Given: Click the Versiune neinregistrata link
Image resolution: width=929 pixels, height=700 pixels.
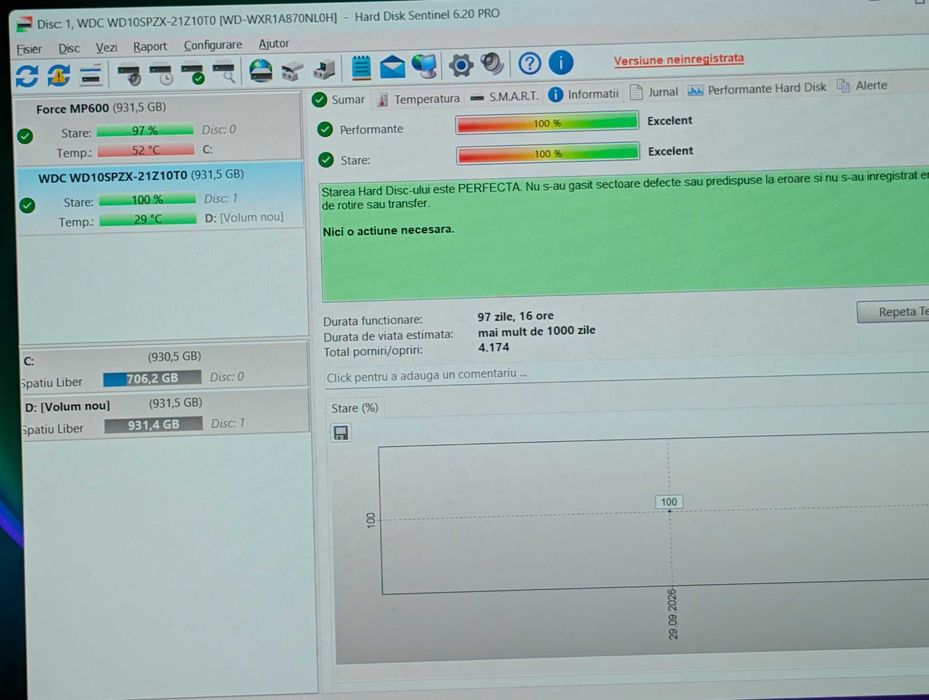Looking at the screenshot, I should [678, 60].
